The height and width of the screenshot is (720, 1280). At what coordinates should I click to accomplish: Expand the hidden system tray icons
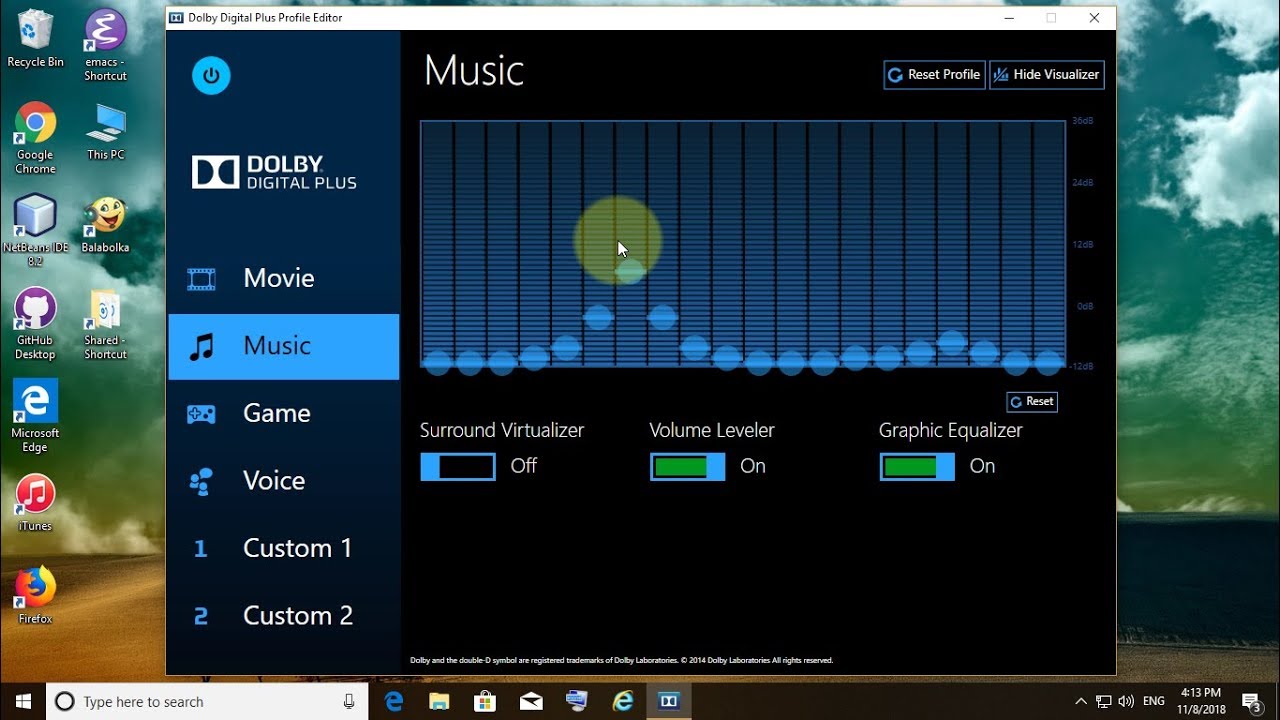(1080, 702)
